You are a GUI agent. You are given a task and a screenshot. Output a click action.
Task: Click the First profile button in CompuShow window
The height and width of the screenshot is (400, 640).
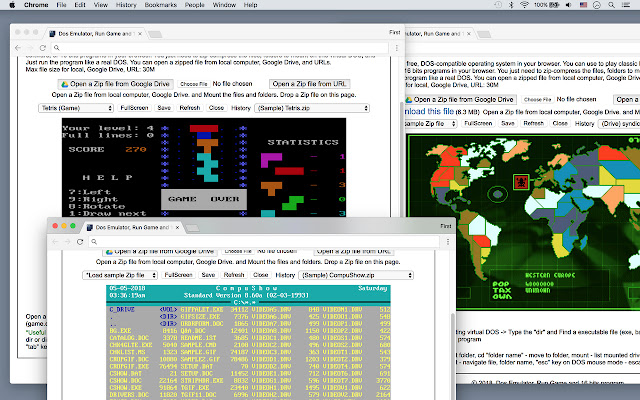click(x=446, y=226)
